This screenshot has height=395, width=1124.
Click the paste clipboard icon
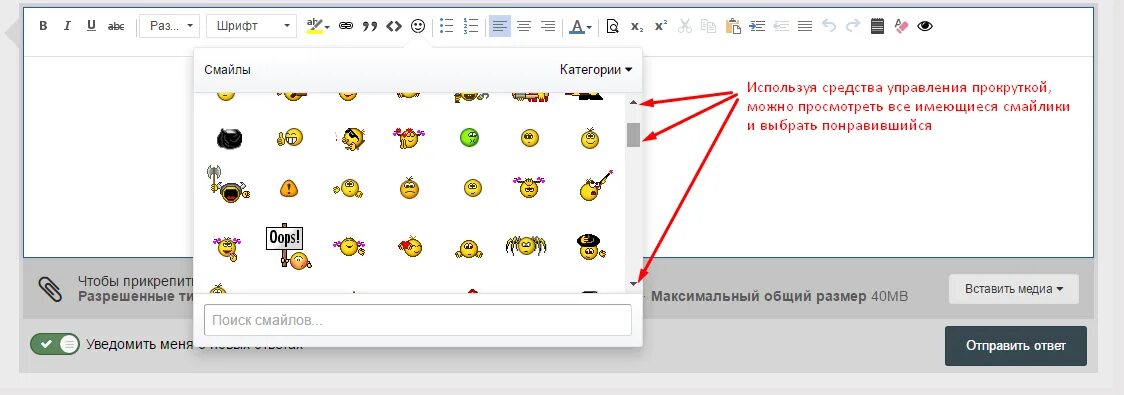pyautogui.click(x=733, y=27)
